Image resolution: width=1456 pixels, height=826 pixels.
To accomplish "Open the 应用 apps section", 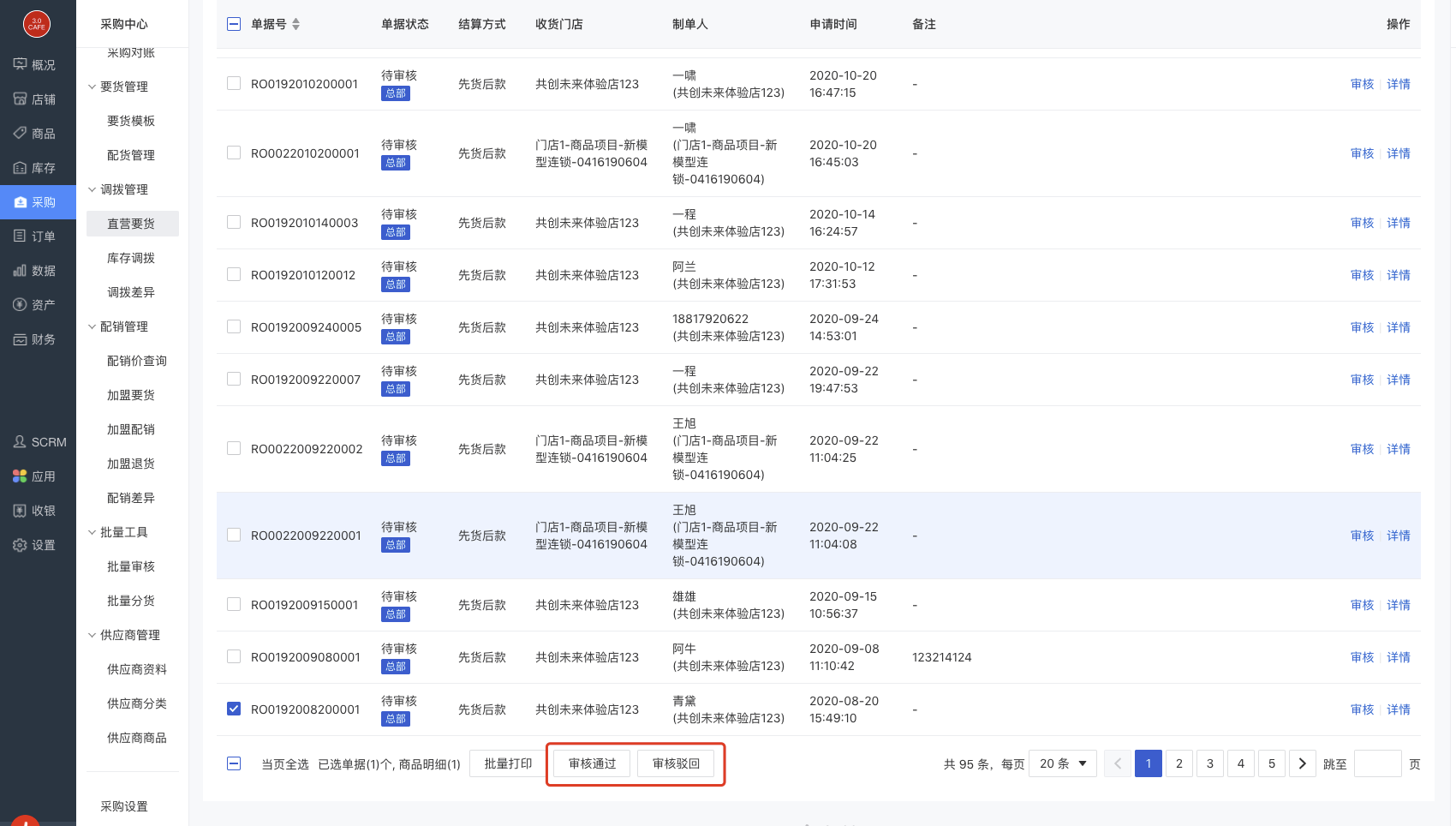I will (35, 476).
